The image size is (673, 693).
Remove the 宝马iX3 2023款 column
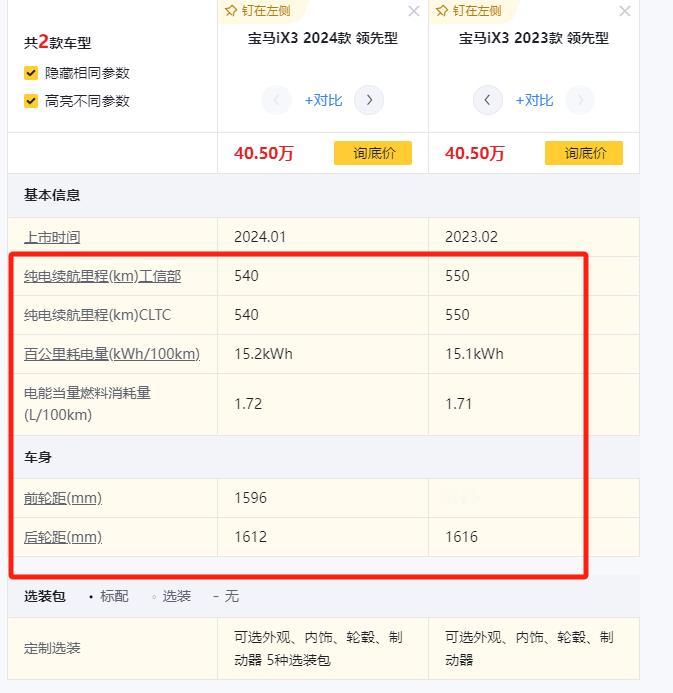pyautogui.click(x=625, y=11)
